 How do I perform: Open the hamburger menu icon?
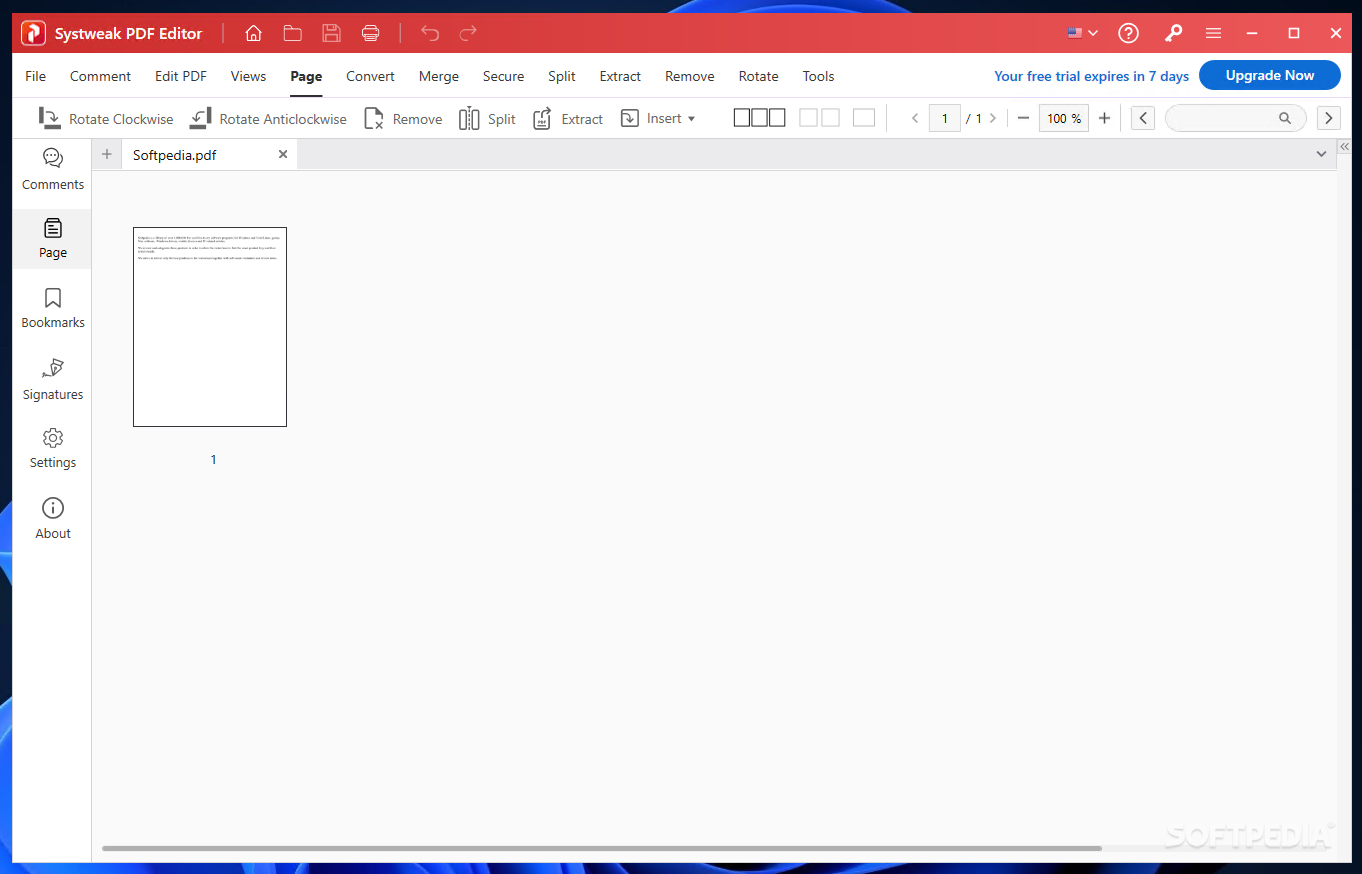[1213, 33]
